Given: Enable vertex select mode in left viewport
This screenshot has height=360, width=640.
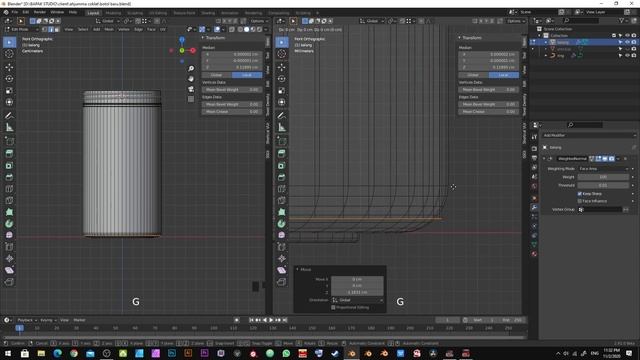Looking at the screenshot, I should 44,29.
